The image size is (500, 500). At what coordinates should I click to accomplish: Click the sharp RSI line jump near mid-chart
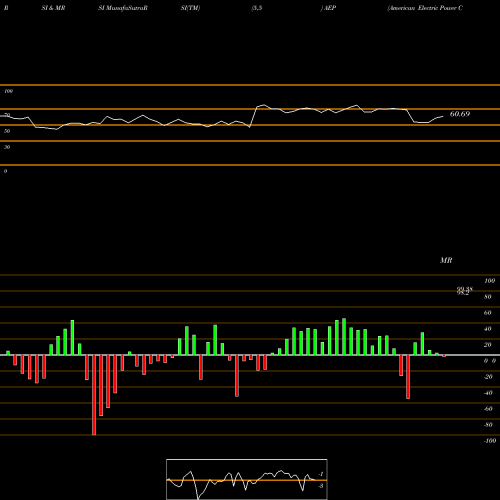[x=253, y=117]
